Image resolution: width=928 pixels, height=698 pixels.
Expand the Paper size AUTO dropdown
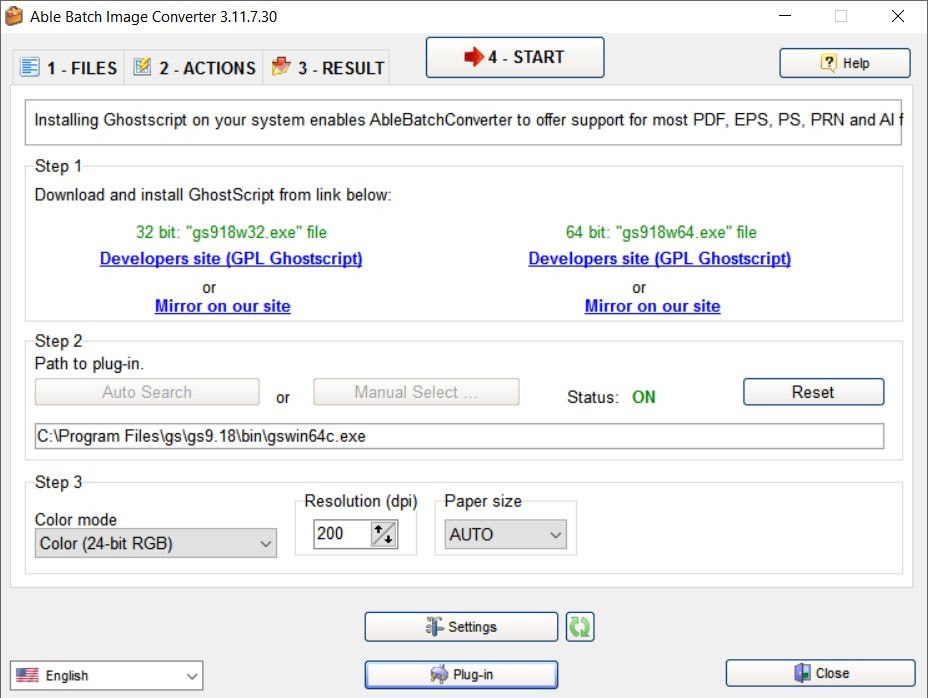pos(505,535)
